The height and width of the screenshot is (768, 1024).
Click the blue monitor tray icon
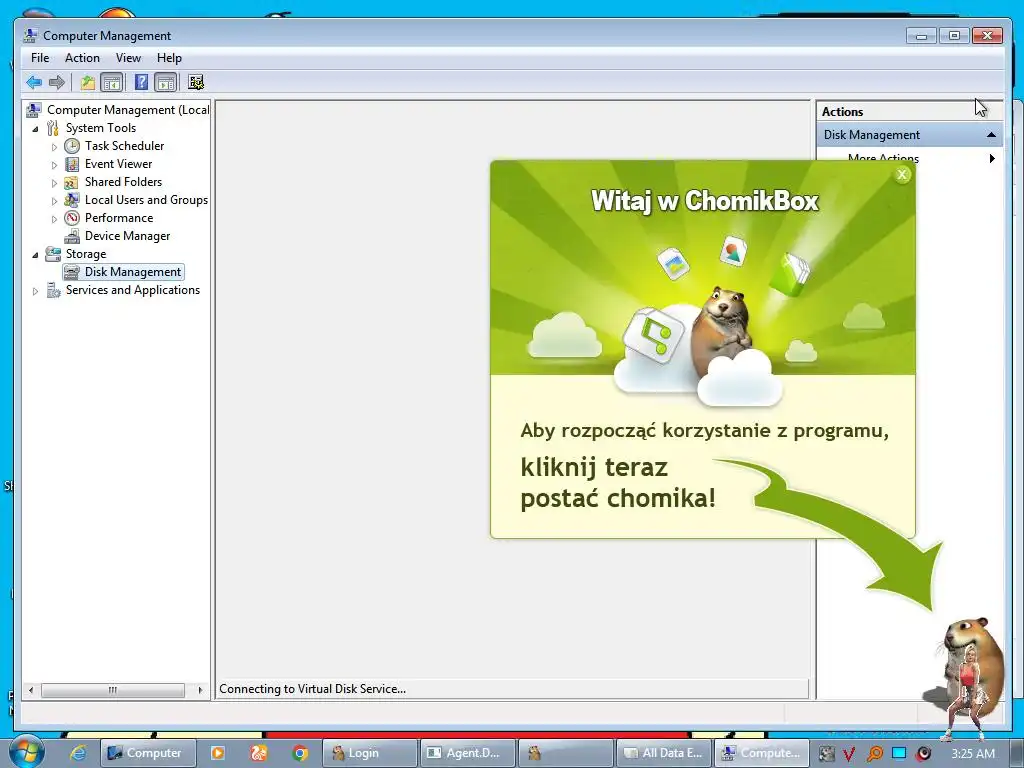[899, 753]
